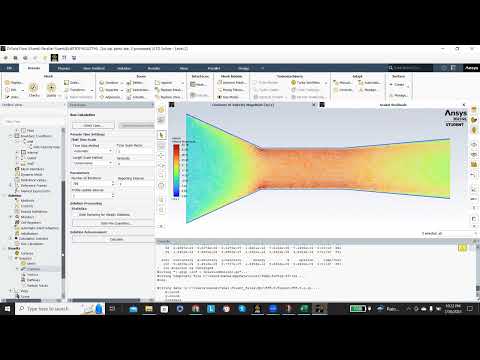The image size is (480, 360).
Task: Close the Contours of Velocity Magnitude tab
Action: tap(314, 105)
